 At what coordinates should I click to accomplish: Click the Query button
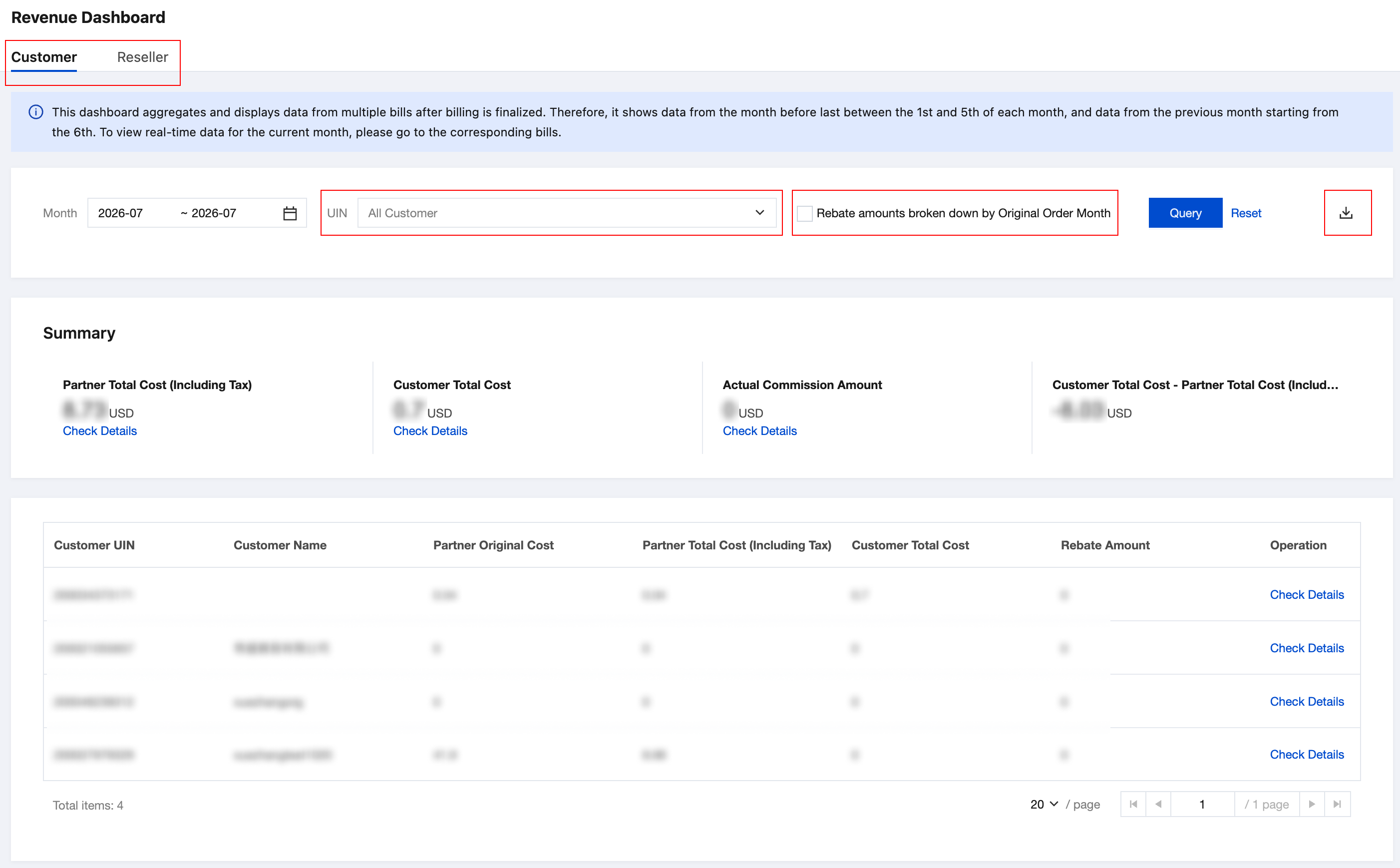1185,213
